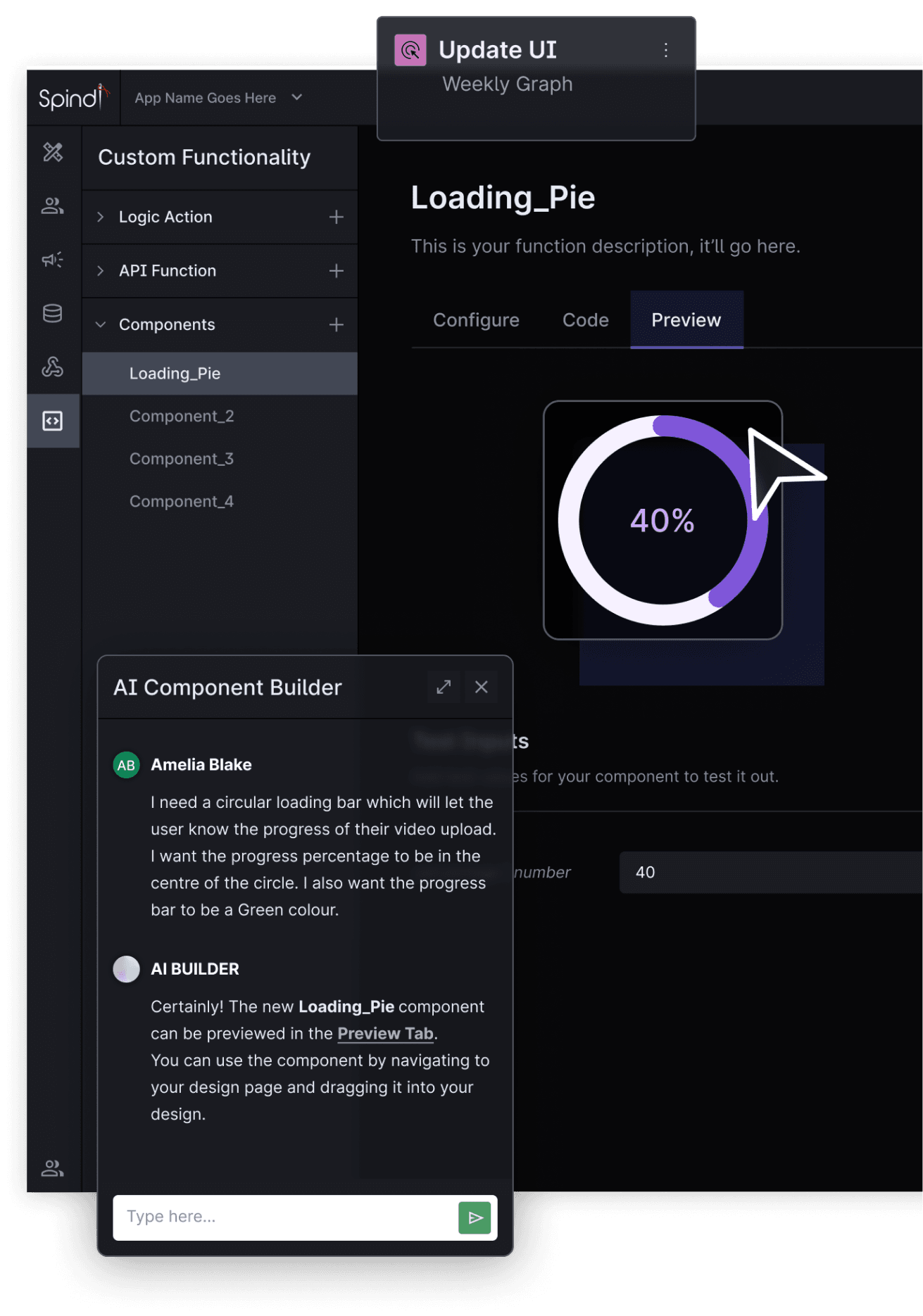The width and height of the screenshot is (923, 1316).
Task: Add a new component with the plus button
Action: click(x=336, y=324)
